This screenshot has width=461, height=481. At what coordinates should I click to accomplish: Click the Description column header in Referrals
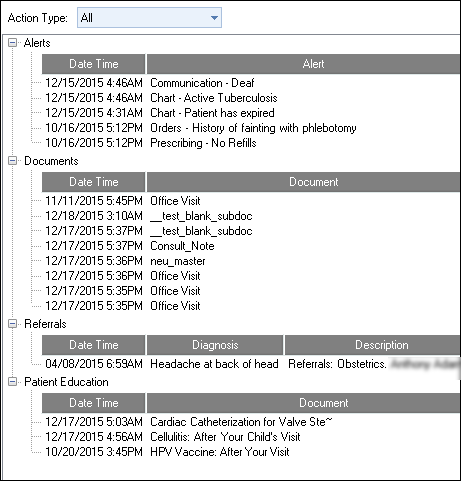point(373,345)
